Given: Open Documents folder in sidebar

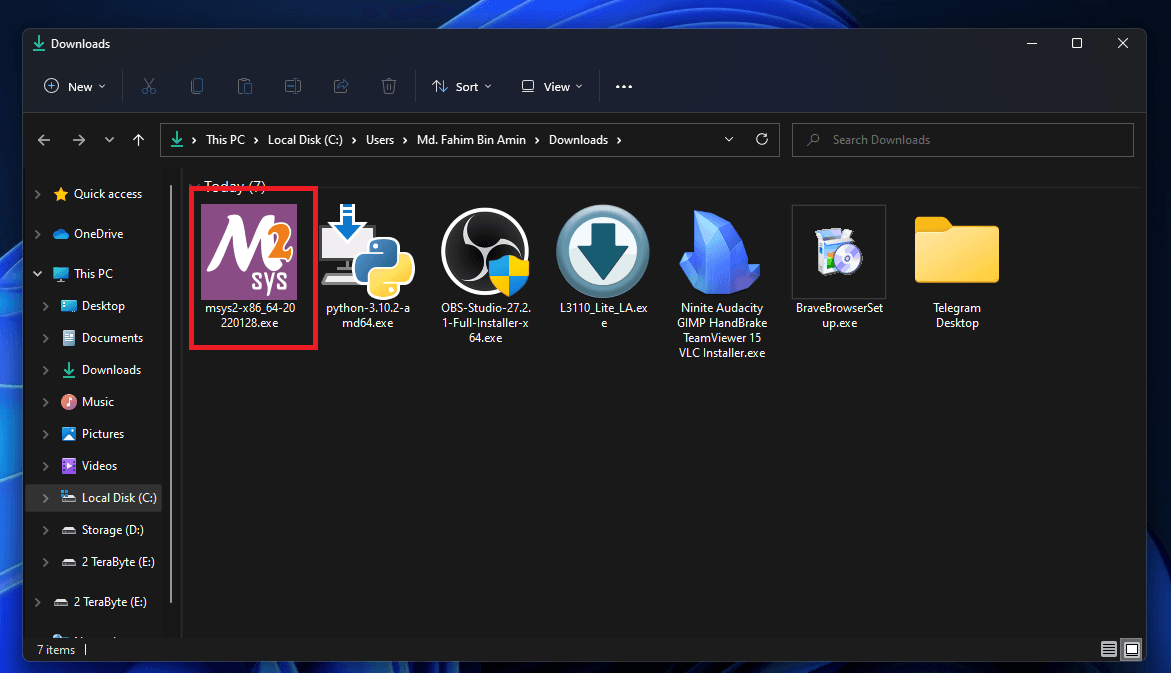Looking at the screenshot, I should [102, 338].
